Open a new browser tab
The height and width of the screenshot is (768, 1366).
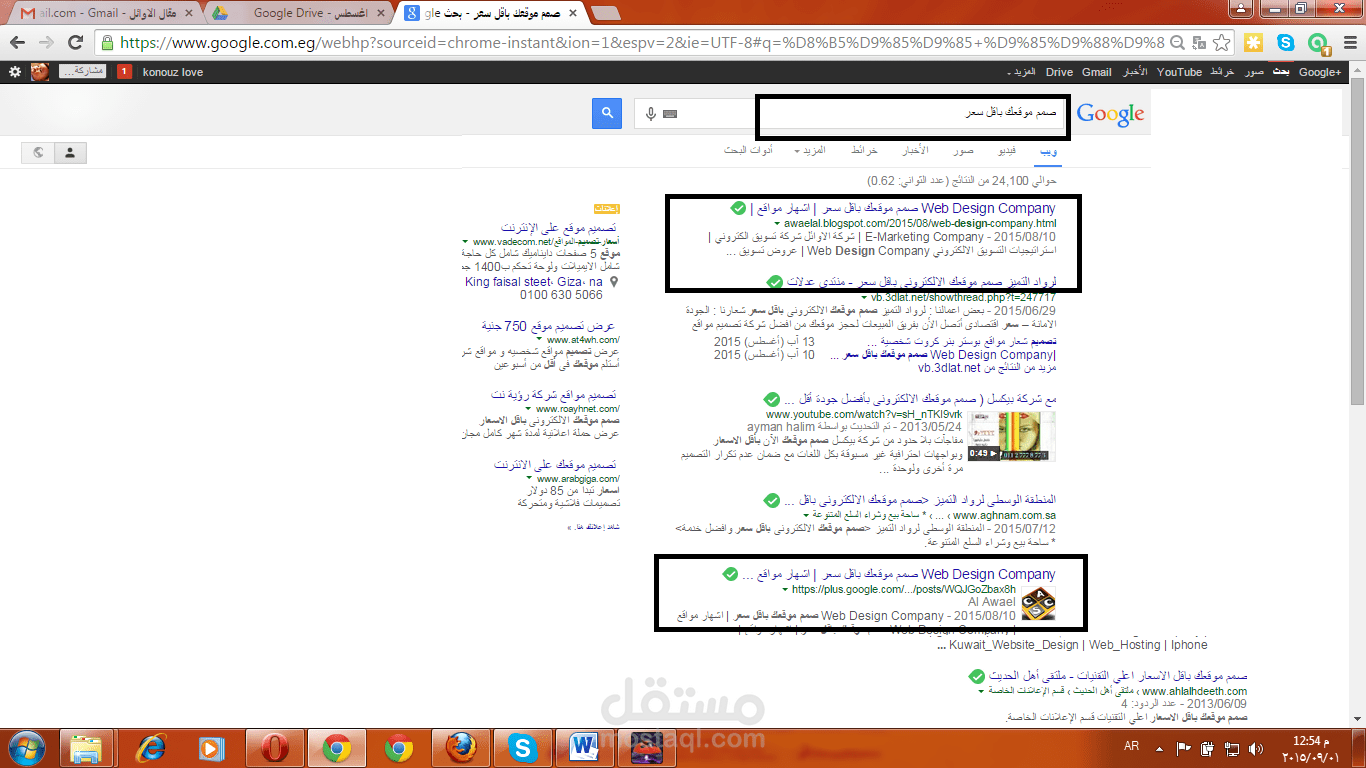coord(604,13)
